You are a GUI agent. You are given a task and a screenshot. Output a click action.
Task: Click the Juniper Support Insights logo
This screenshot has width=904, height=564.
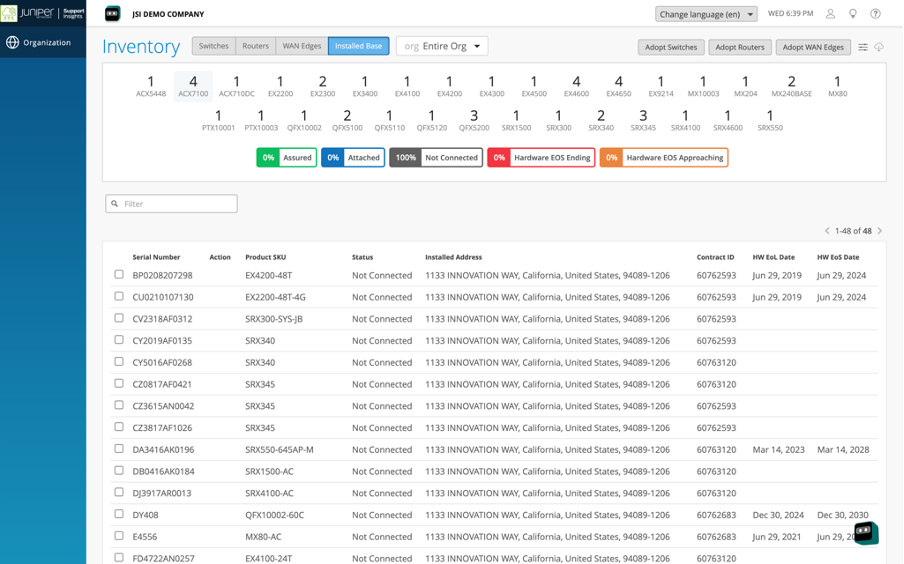[x=43, y=14]
